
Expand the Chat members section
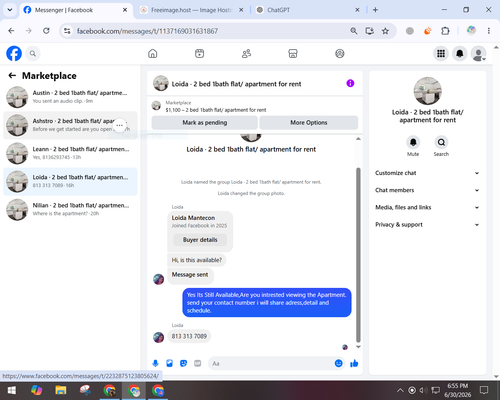[427, 190]
